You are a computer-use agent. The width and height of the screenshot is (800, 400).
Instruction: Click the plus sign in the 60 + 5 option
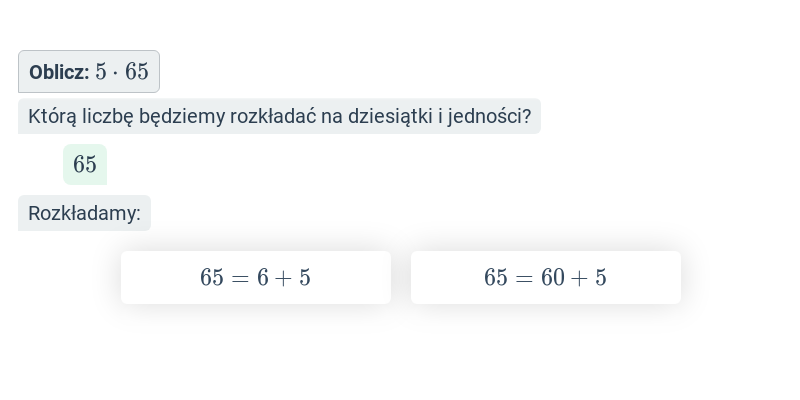(x=580, y=278)
